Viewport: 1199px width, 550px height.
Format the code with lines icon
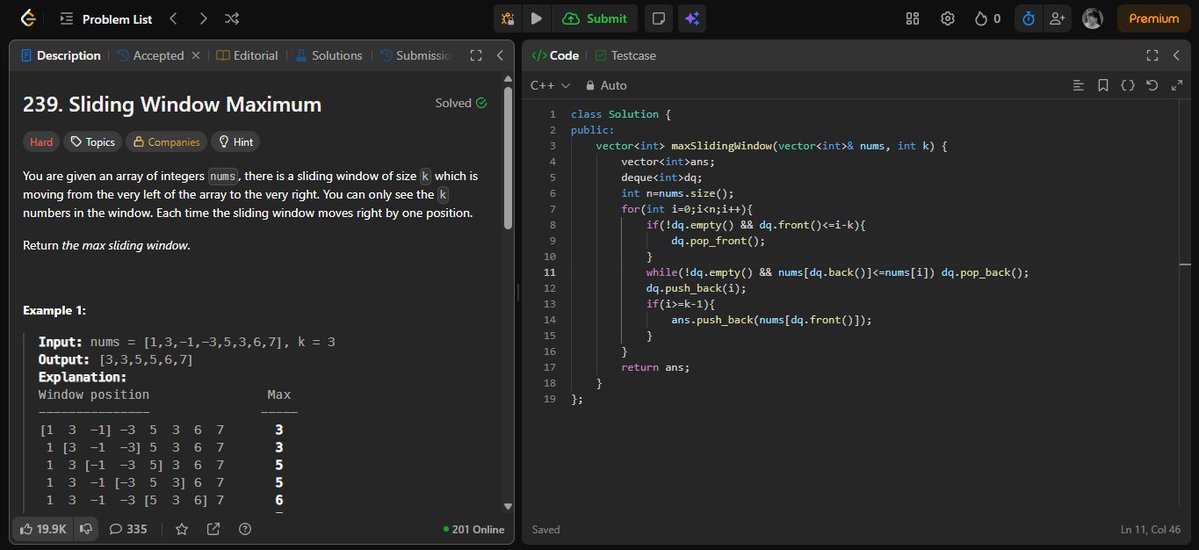point(1078,86)
